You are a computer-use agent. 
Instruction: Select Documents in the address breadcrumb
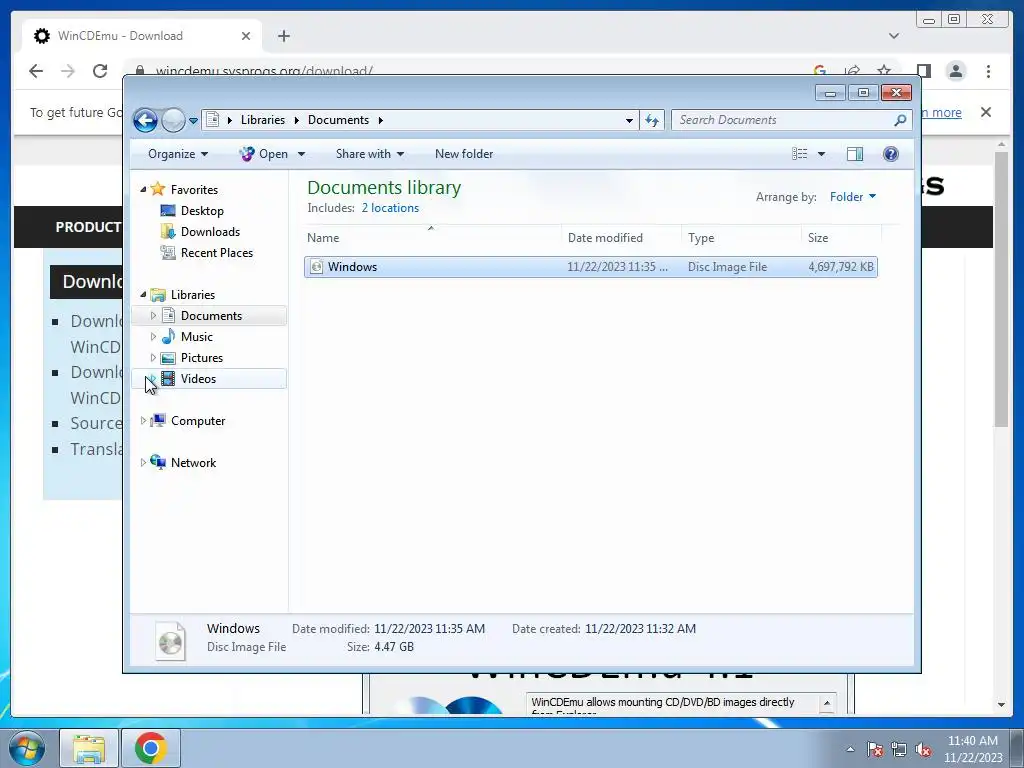(x=338, y=120)
